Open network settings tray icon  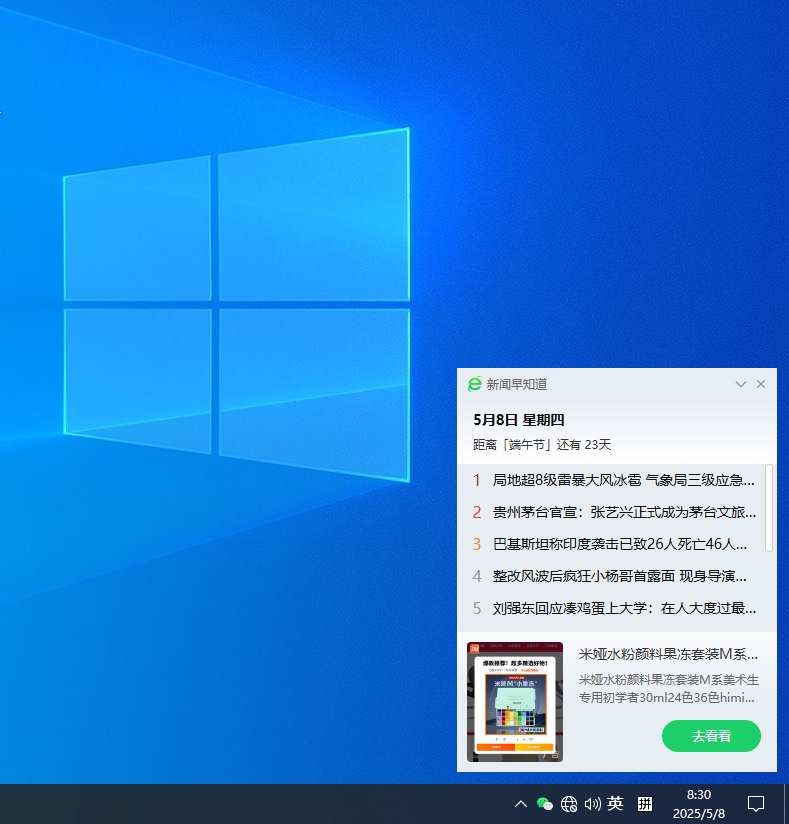[569, 804]
